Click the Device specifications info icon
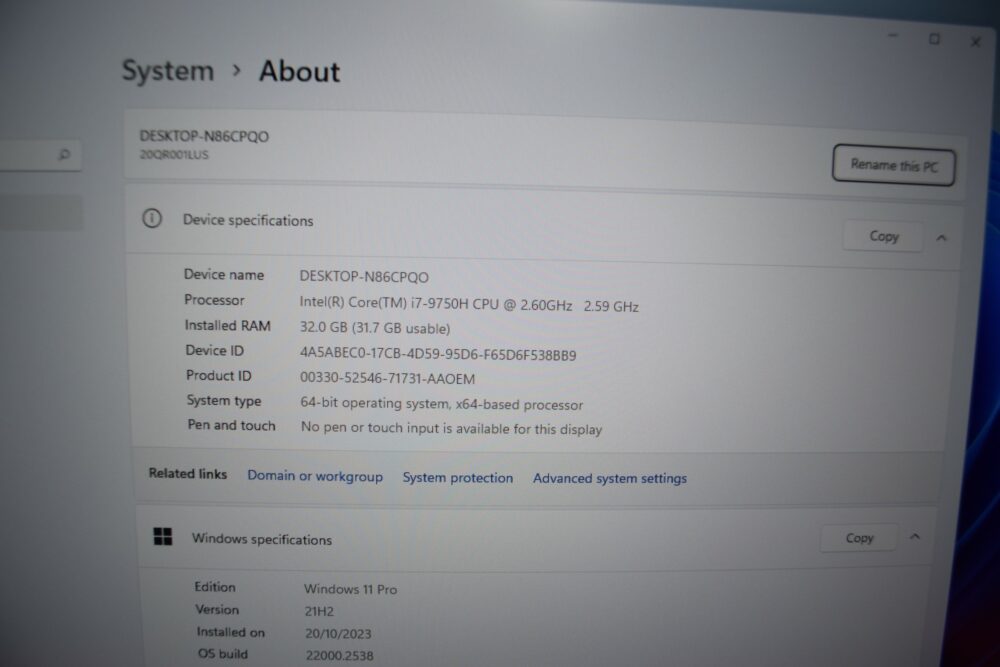1000x667 pixels. [152, 219]
